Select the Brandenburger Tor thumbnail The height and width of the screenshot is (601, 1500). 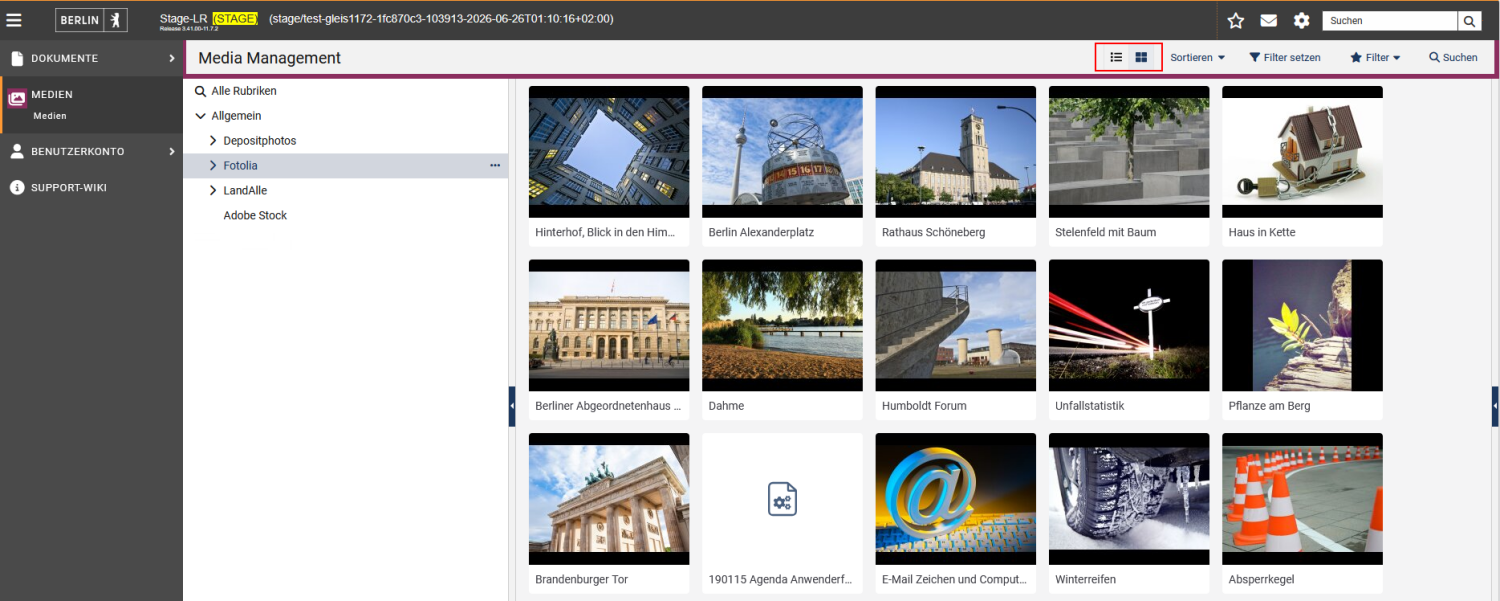click(609, 499)
